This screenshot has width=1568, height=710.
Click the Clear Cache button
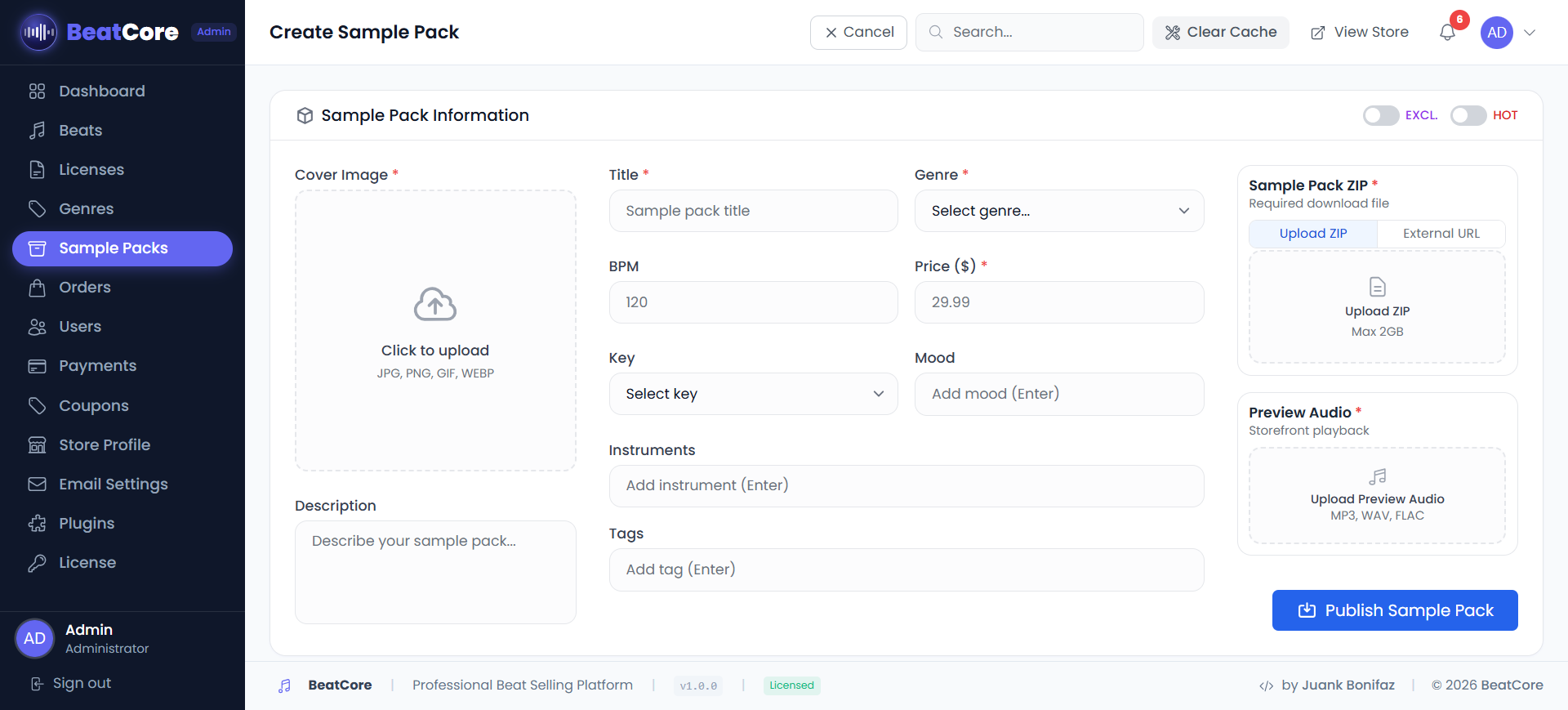tap(1220, 32)
